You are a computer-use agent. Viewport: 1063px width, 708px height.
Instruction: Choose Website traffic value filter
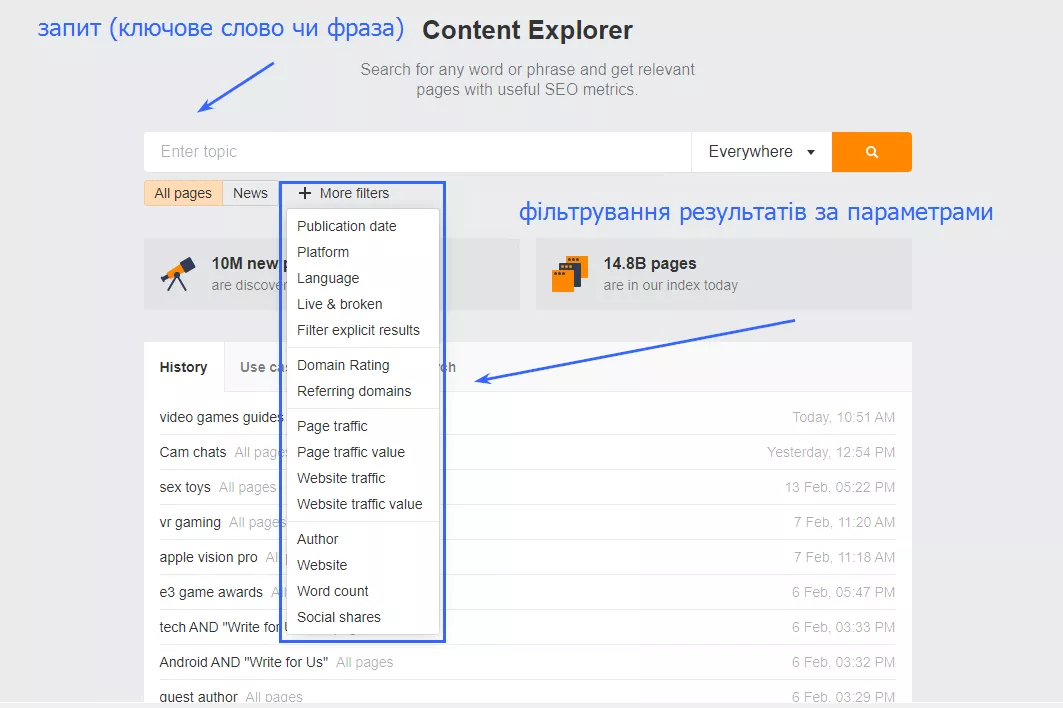pyautogui.click(x=359, y=504)
